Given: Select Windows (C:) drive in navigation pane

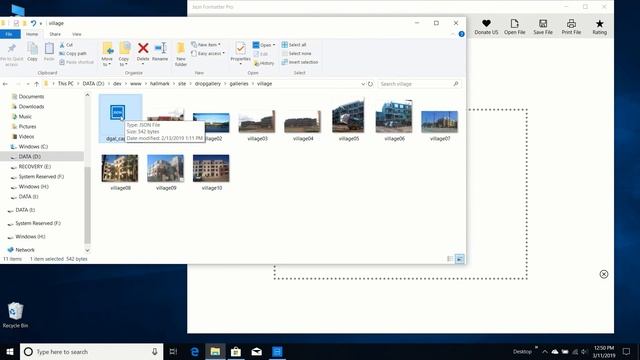Looking at the screenshot, I should click(33, 147).
